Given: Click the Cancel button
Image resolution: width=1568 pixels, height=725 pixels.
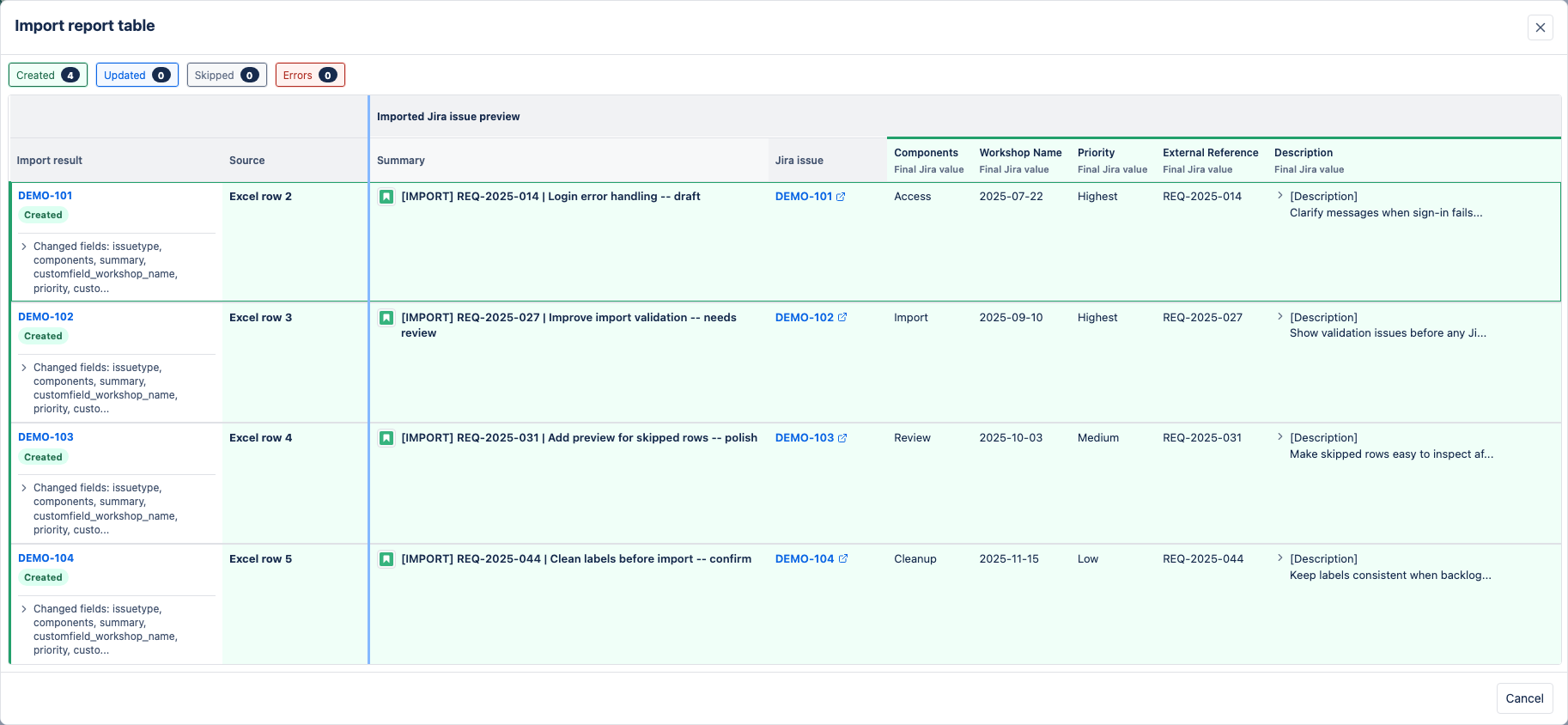Looking at the screenshot, I should coord(1524,698).
